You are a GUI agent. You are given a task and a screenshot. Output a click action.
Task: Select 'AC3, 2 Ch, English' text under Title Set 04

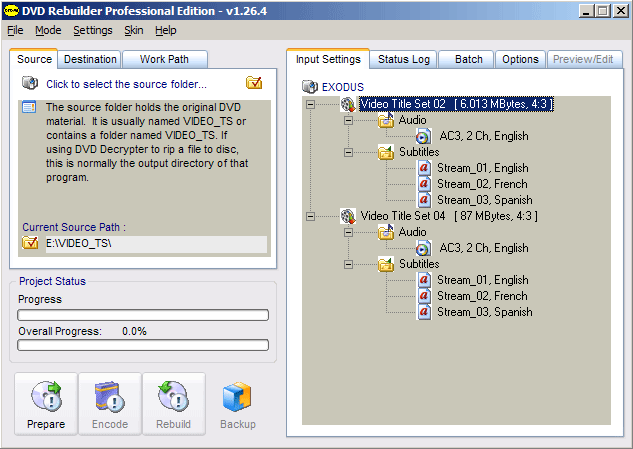click(x=484, y=248)
